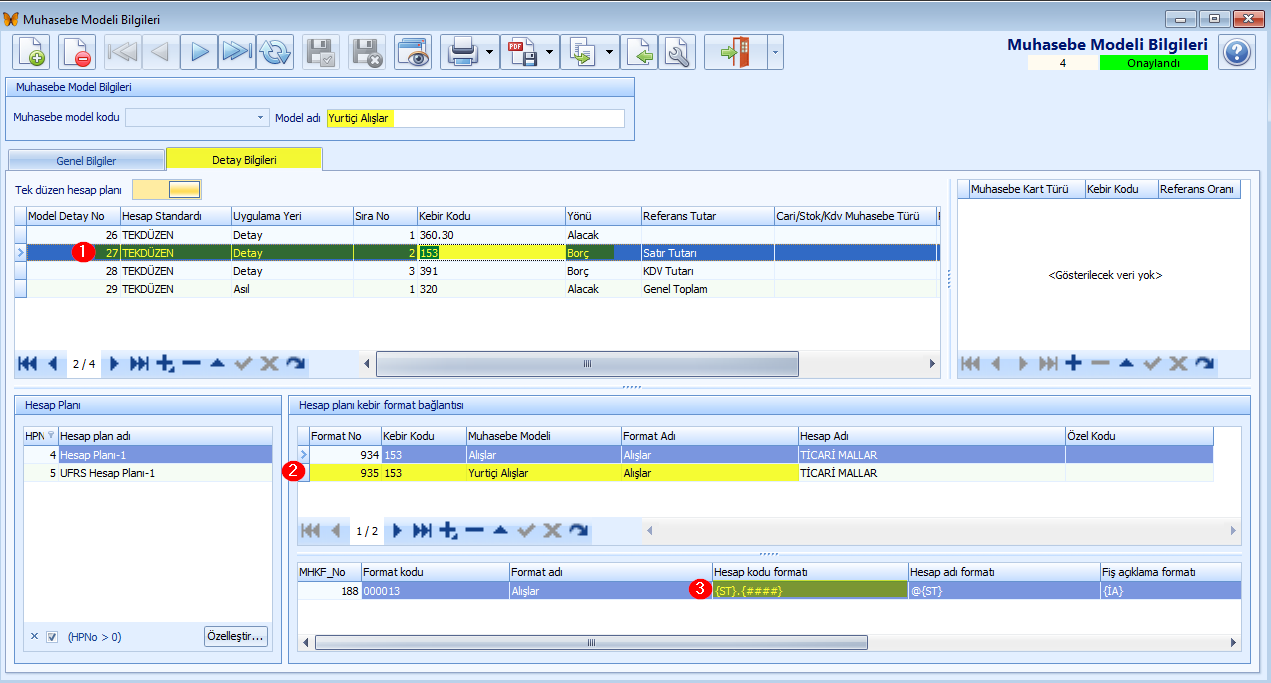Viewport: 1271px width, 683px height.
Task: Delete the record using the red-minus page icon
Action: coord(77,53)
